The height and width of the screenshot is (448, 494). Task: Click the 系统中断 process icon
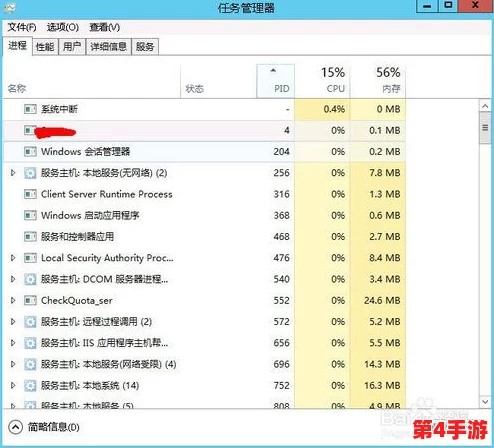[x=30, y=109]
